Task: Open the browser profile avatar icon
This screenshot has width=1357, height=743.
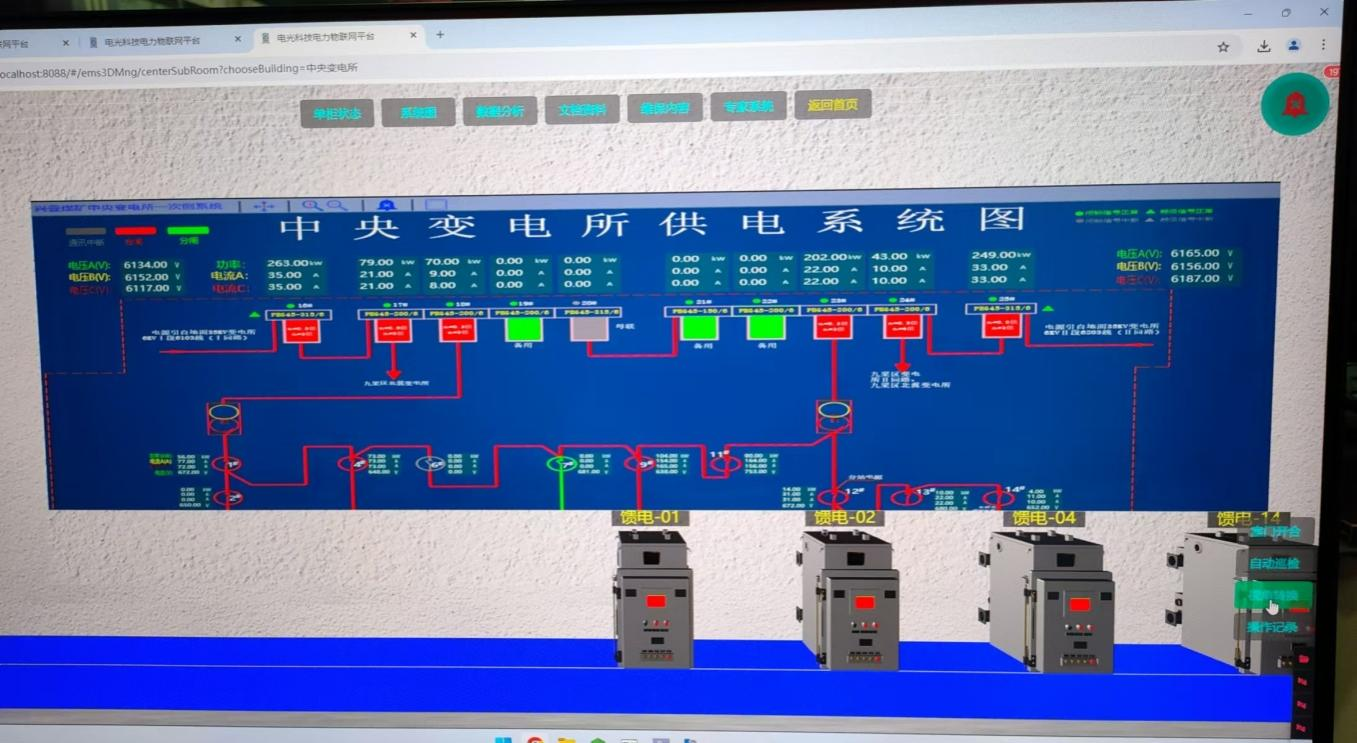Action: point(1293,46)
